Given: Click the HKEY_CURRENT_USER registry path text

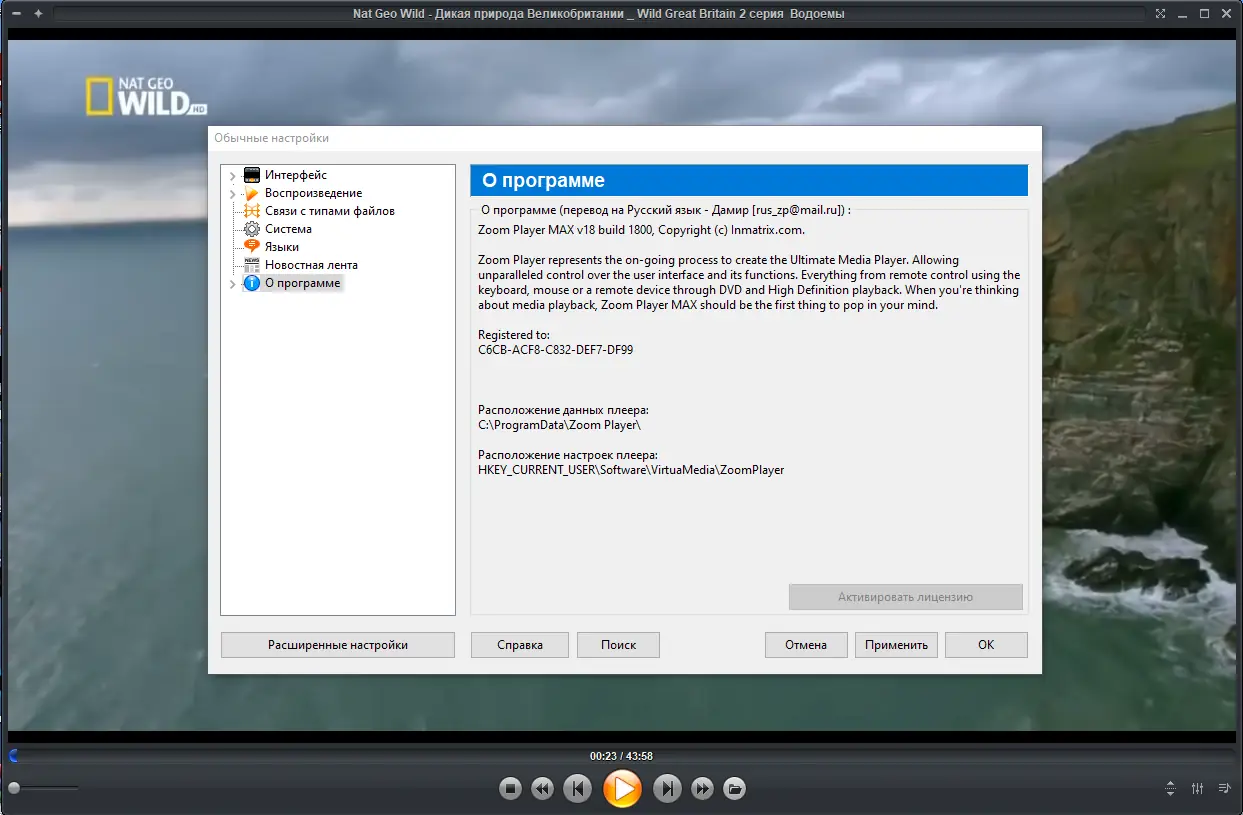Looking at the screenshot, I should (631, 469).
